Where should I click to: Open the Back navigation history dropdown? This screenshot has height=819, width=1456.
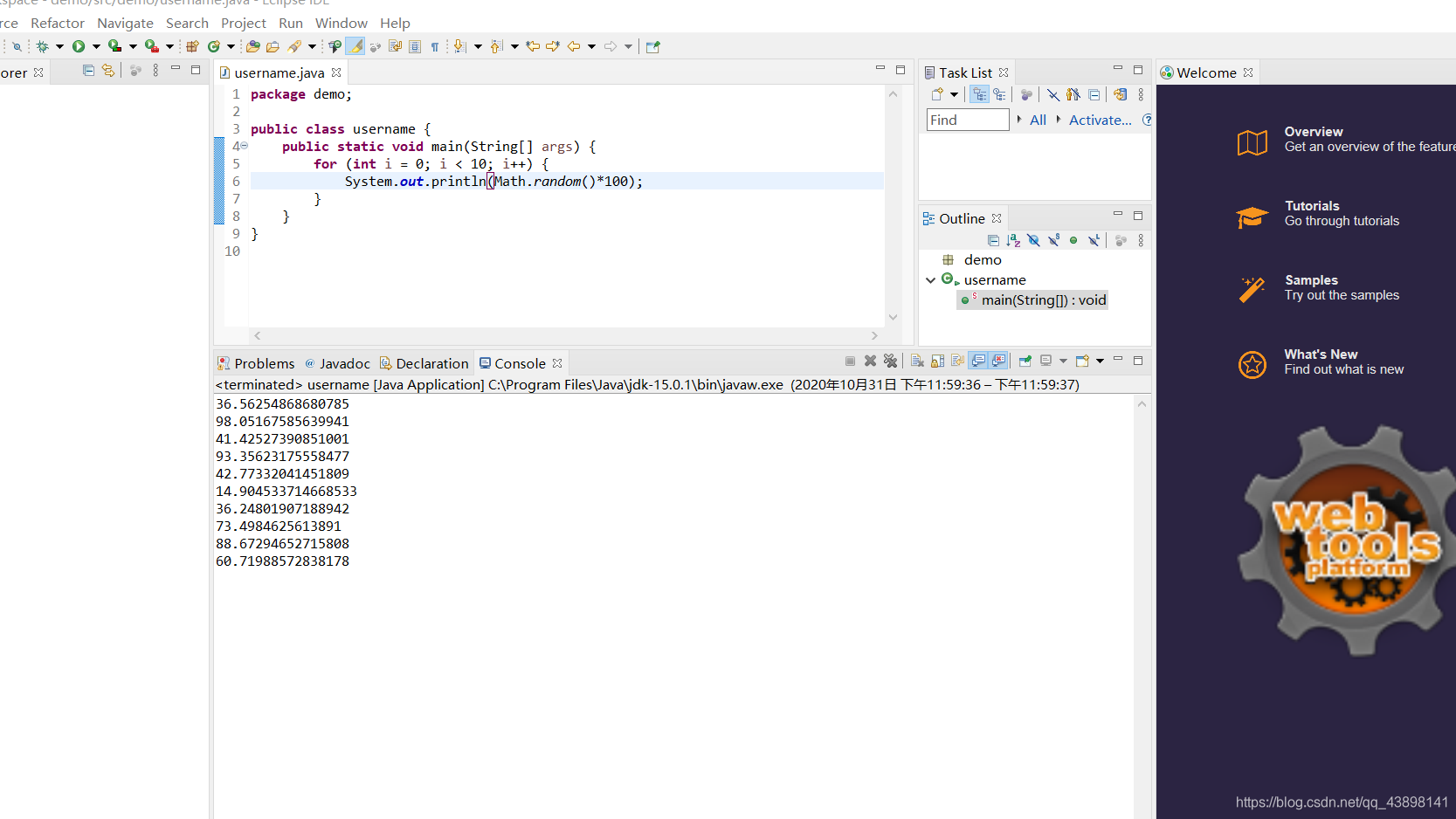[591, 46]
